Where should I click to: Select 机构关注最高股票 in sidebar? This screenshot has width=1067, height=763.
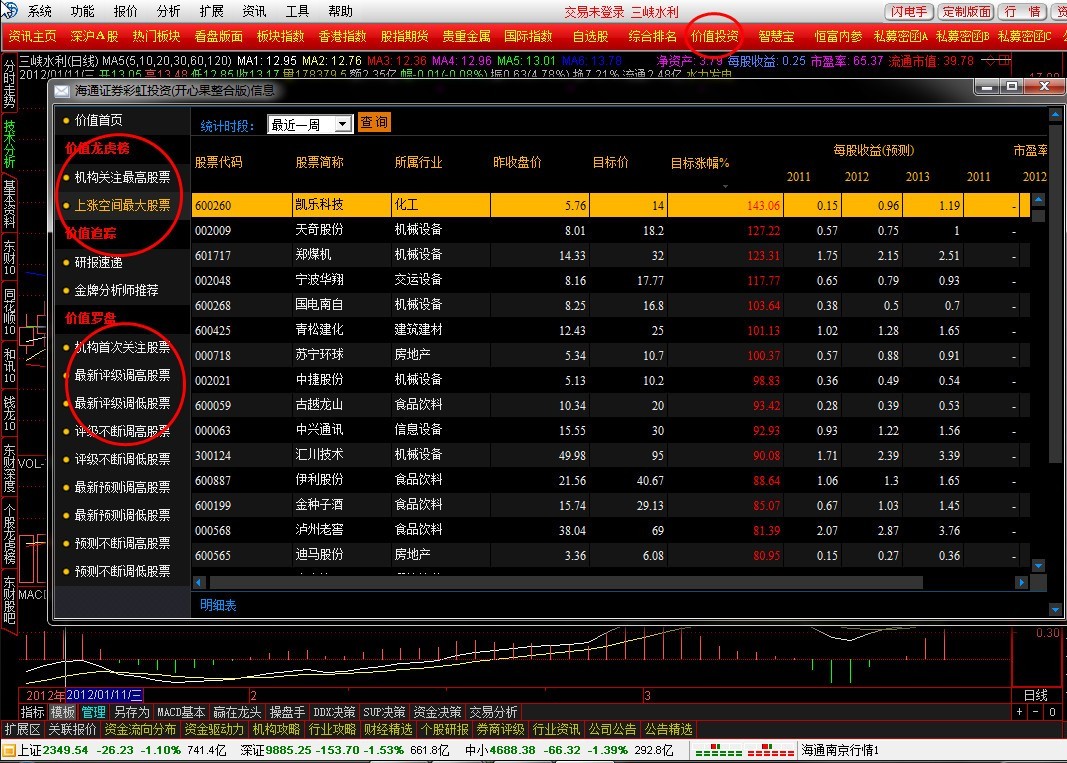tap(122, 177)
